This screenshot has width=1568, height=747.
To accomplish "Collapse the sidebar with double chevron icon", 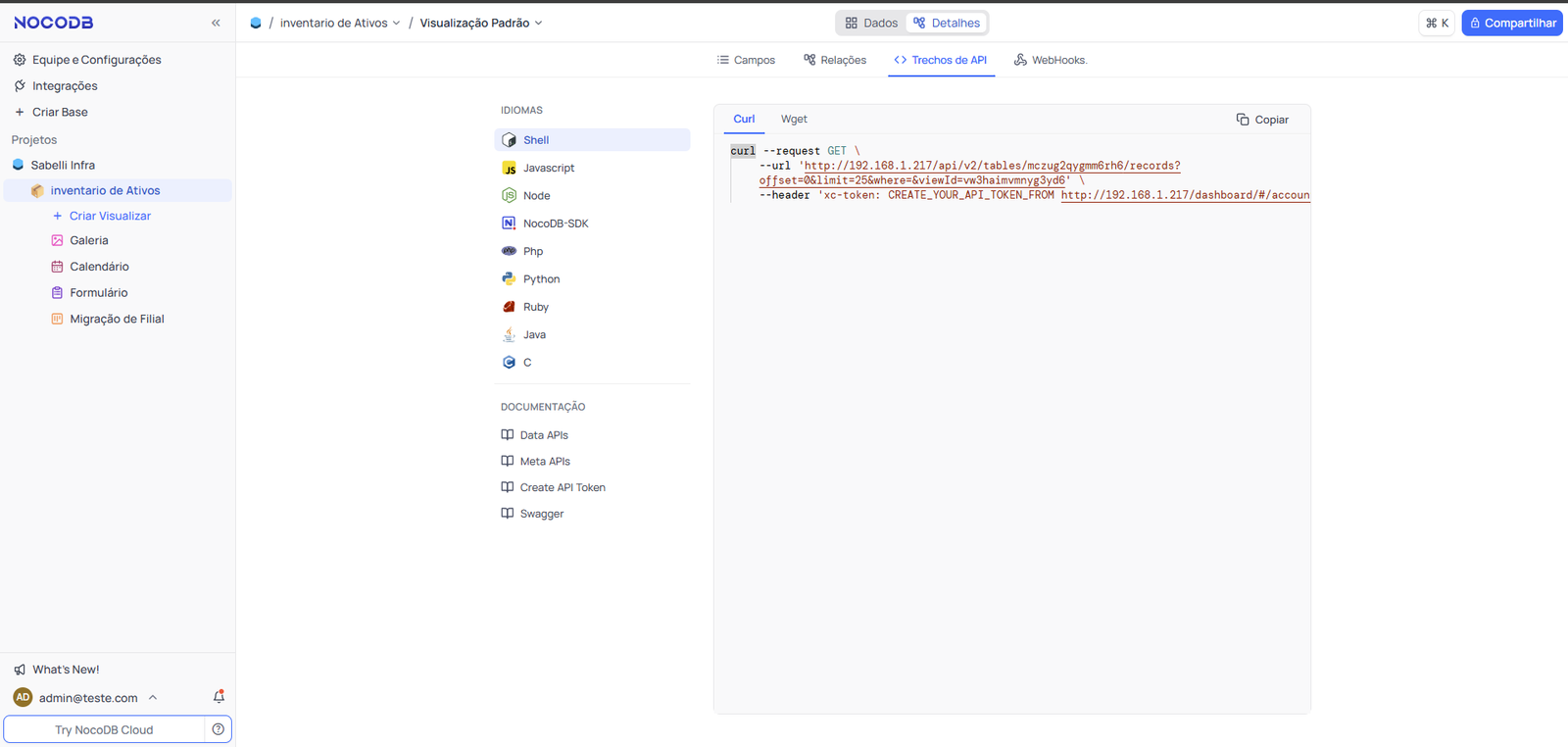I will point(216,23).
